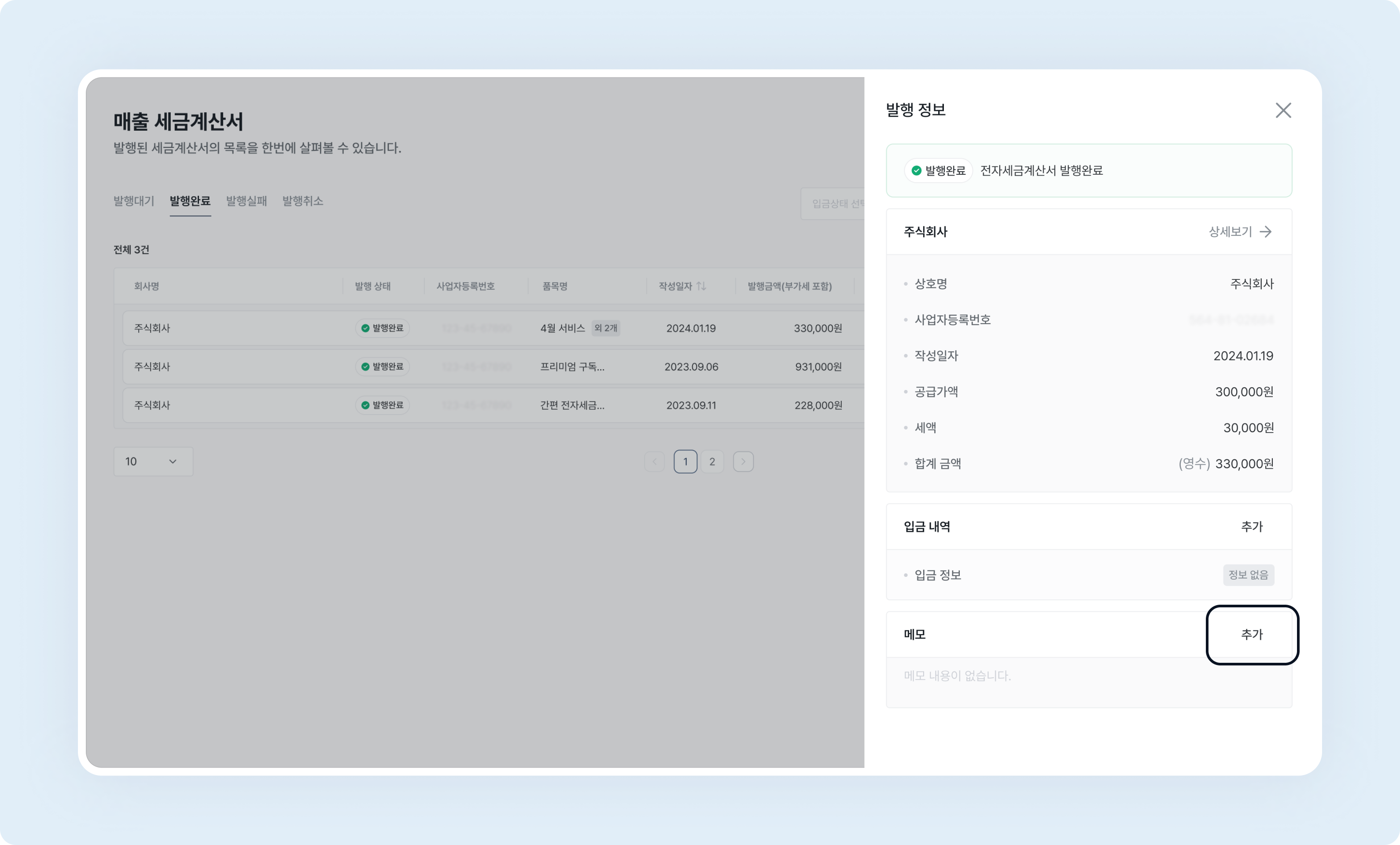1400x845 pixels.
Task: Switch to the 발행대기 tab
Action: coord(133,201)
